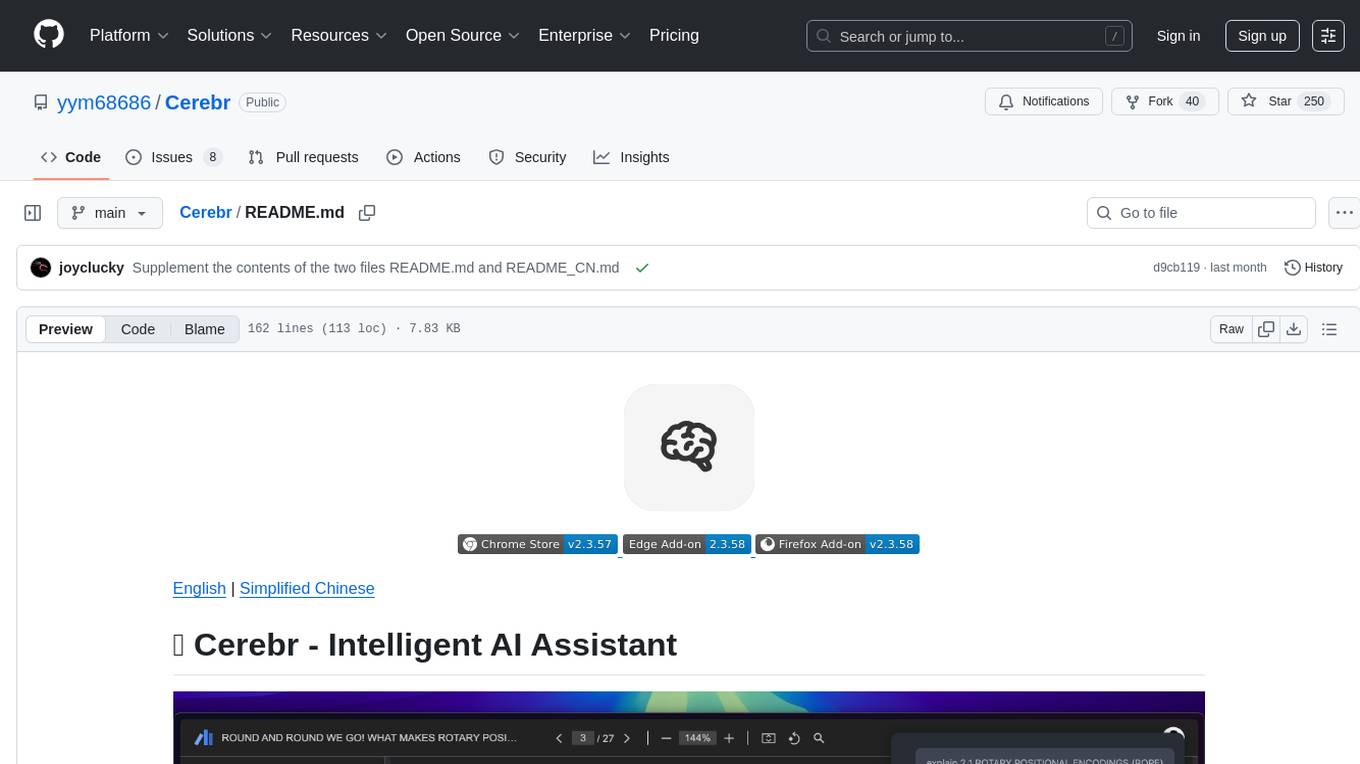Image resolution: width=1360 pixels, height=764 pixels.
Task: Open the Edge Add-on 2.3.58 badge
Action: click(x=686, y=544)
